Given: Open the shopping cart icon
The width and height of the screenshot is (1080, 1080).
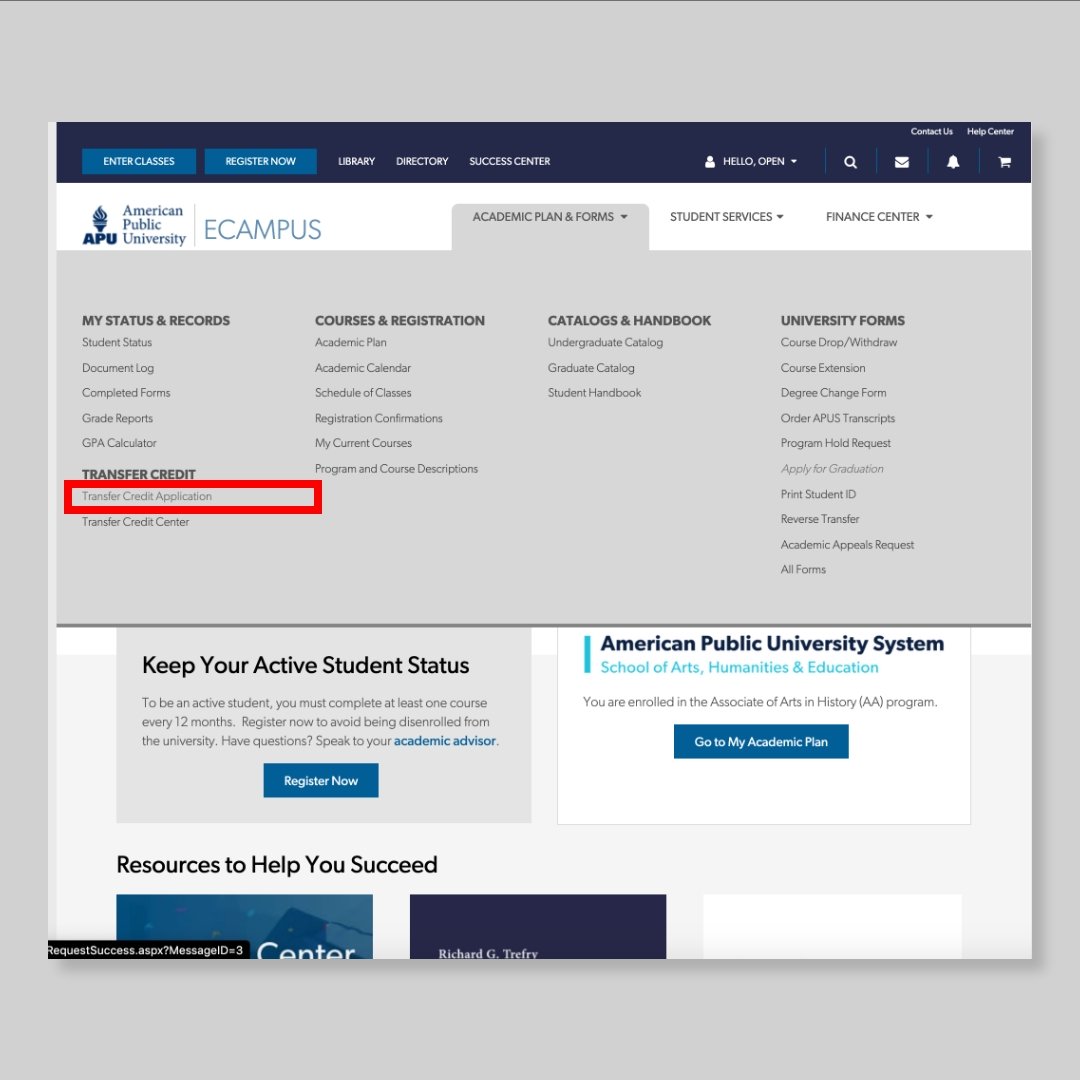Looking at the screenshot, I should click(x=1004, y=162).
